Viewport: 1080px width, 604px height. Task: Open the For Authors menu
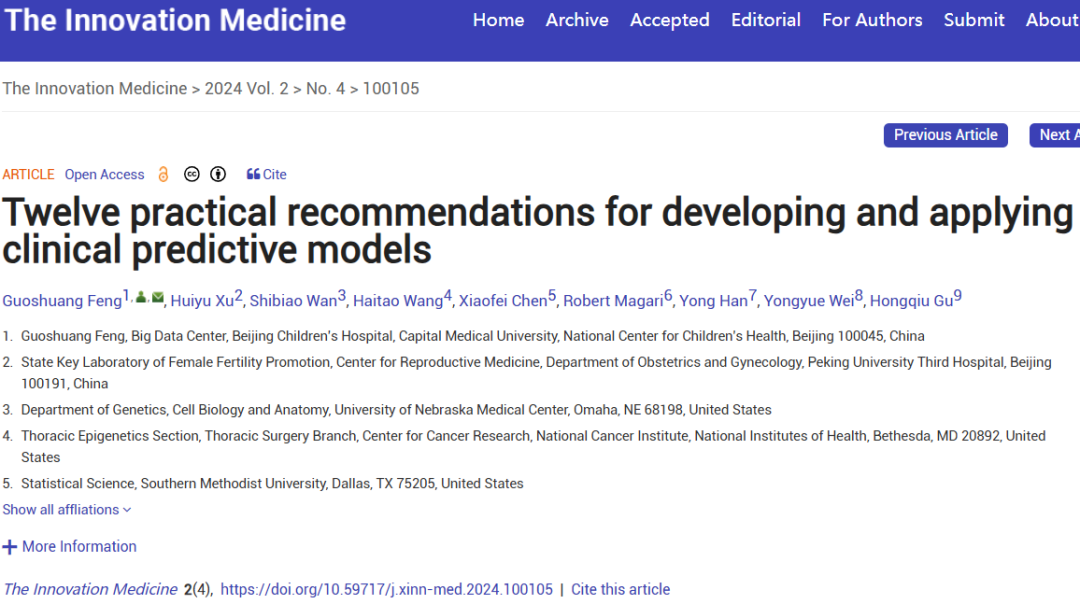click(872, 20)
